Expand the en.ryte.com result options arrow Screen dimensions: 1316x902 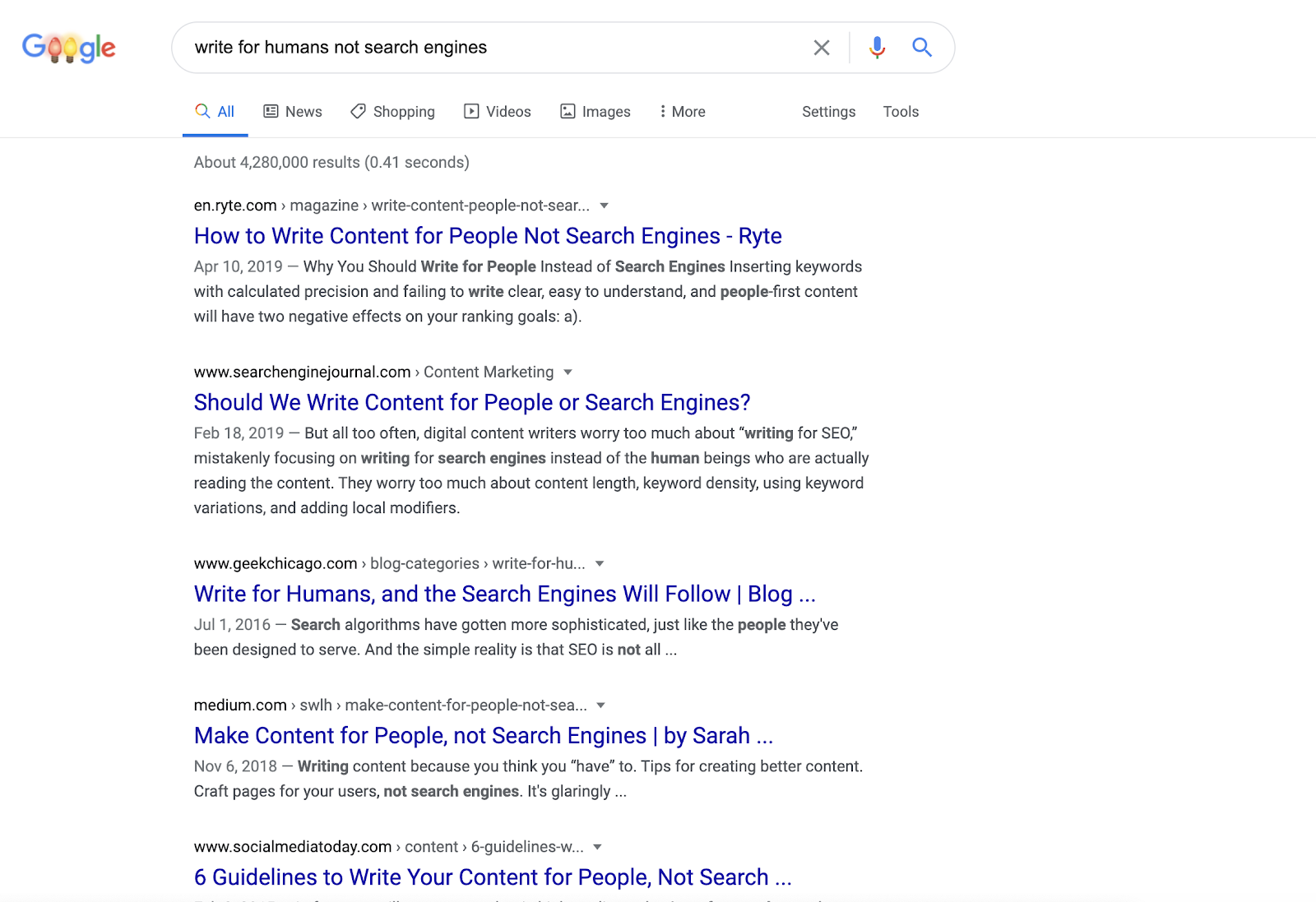pyautogui.click(x=605, y=206)
